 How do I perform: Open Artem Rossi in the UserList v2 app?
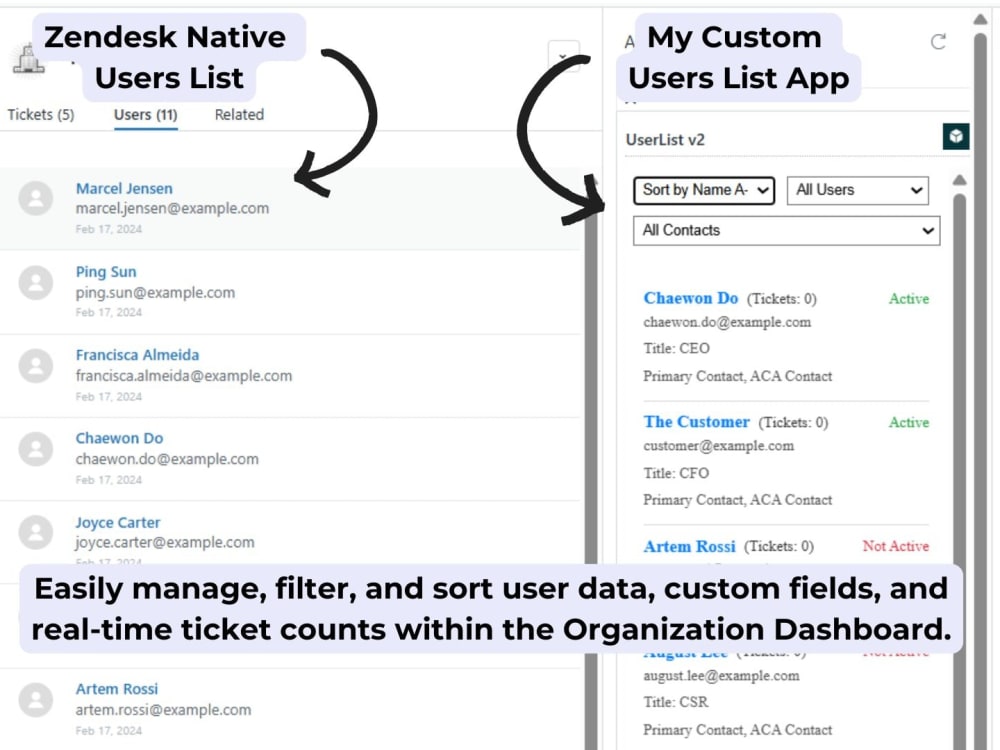coord(689,546)
